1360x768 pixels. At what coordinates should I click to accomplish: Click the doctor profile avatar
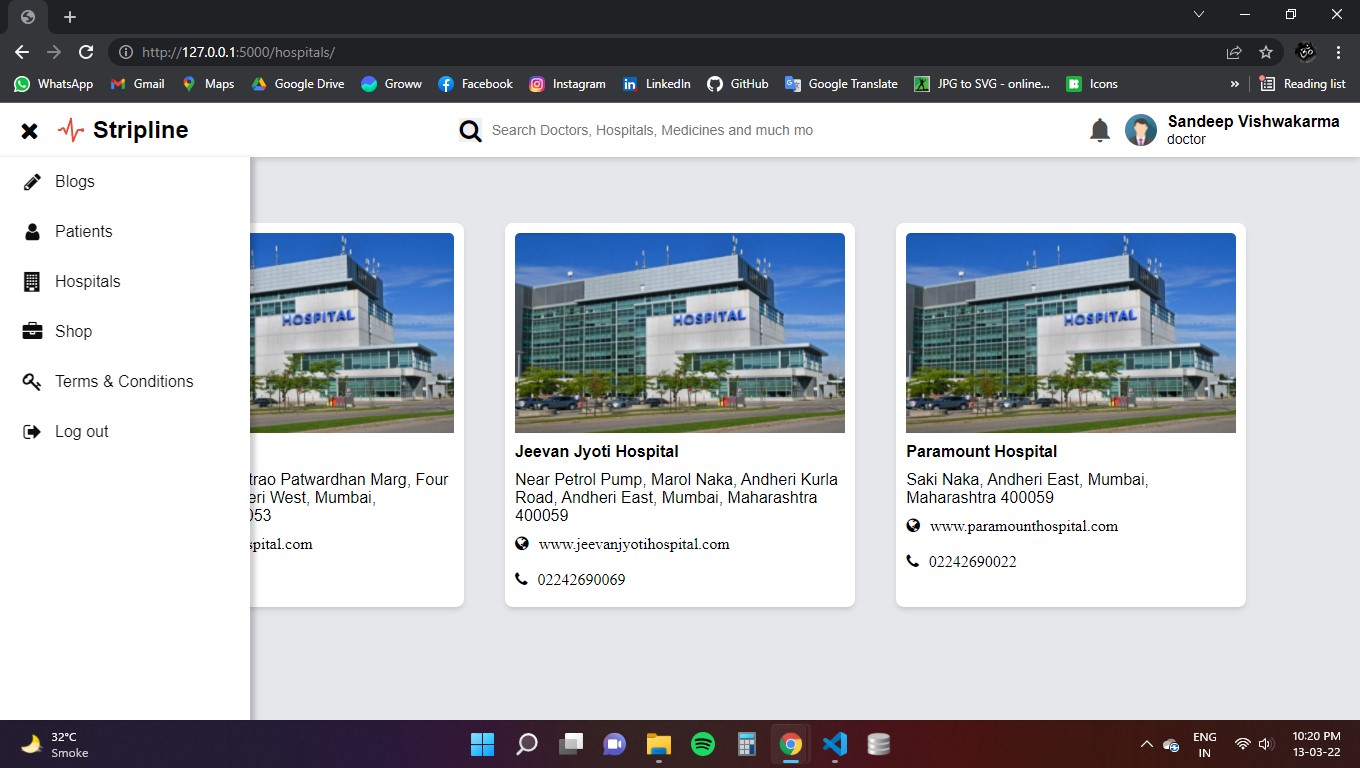[1141, 130]
